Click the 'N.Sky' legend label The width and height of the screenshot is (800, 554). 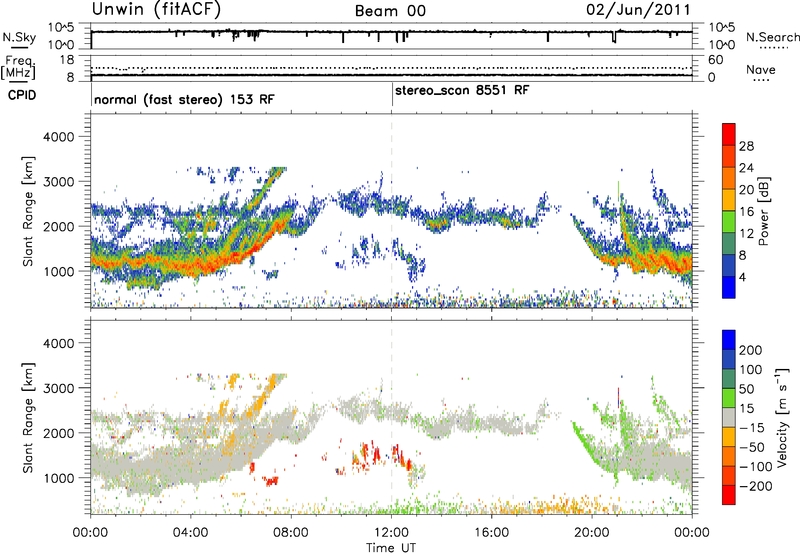(19, 37)
